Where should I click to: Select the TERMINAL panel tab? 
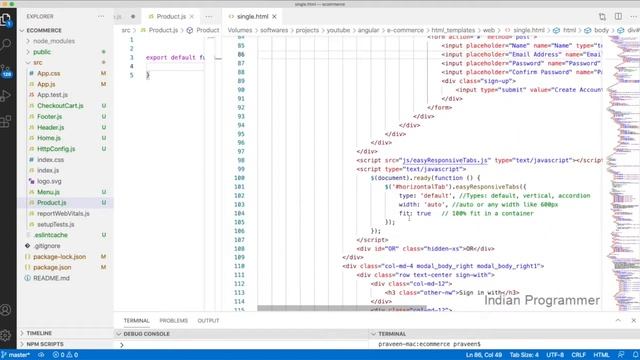[x=137, y=320]
